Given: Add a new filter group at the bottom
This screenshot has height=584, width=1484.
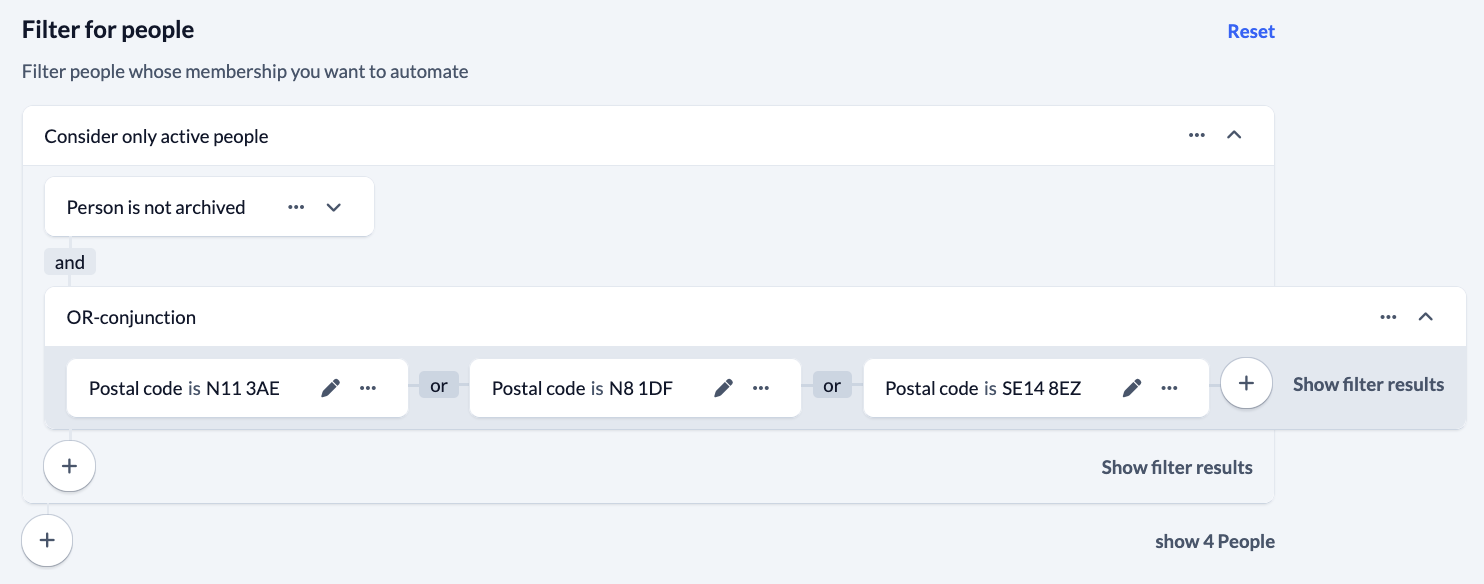Looking at the screenshot, I should click(x=47, y=541).
